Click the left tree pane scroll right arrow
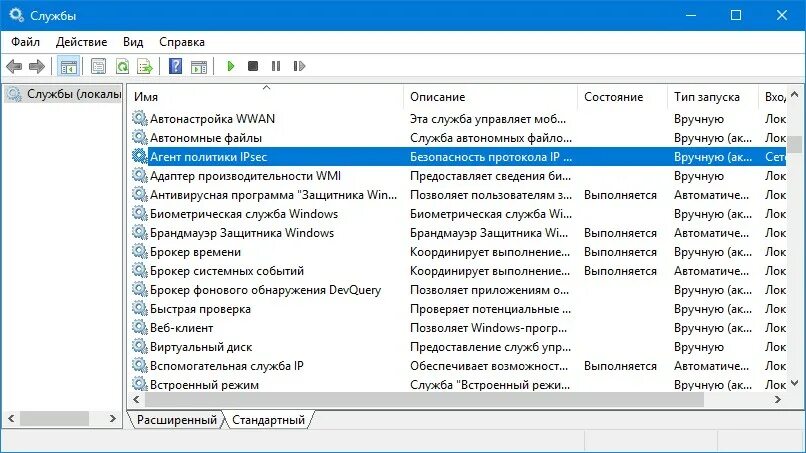Viewport: 806px width, 453px height. (113, 419)
